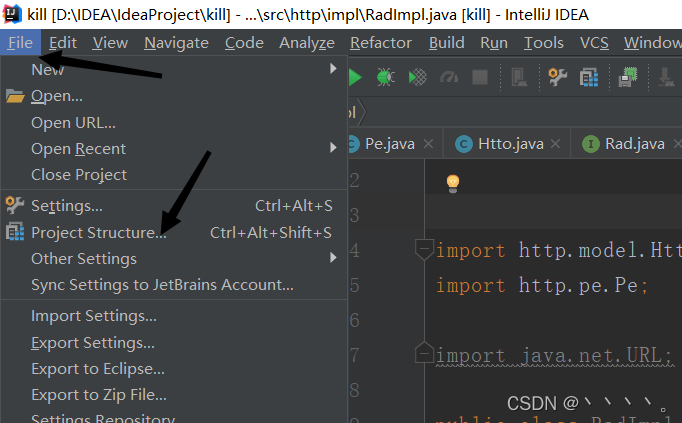Select Import Settings... menu entry
The width and height of the screenshot is (682, 423).
pos(174,316)
